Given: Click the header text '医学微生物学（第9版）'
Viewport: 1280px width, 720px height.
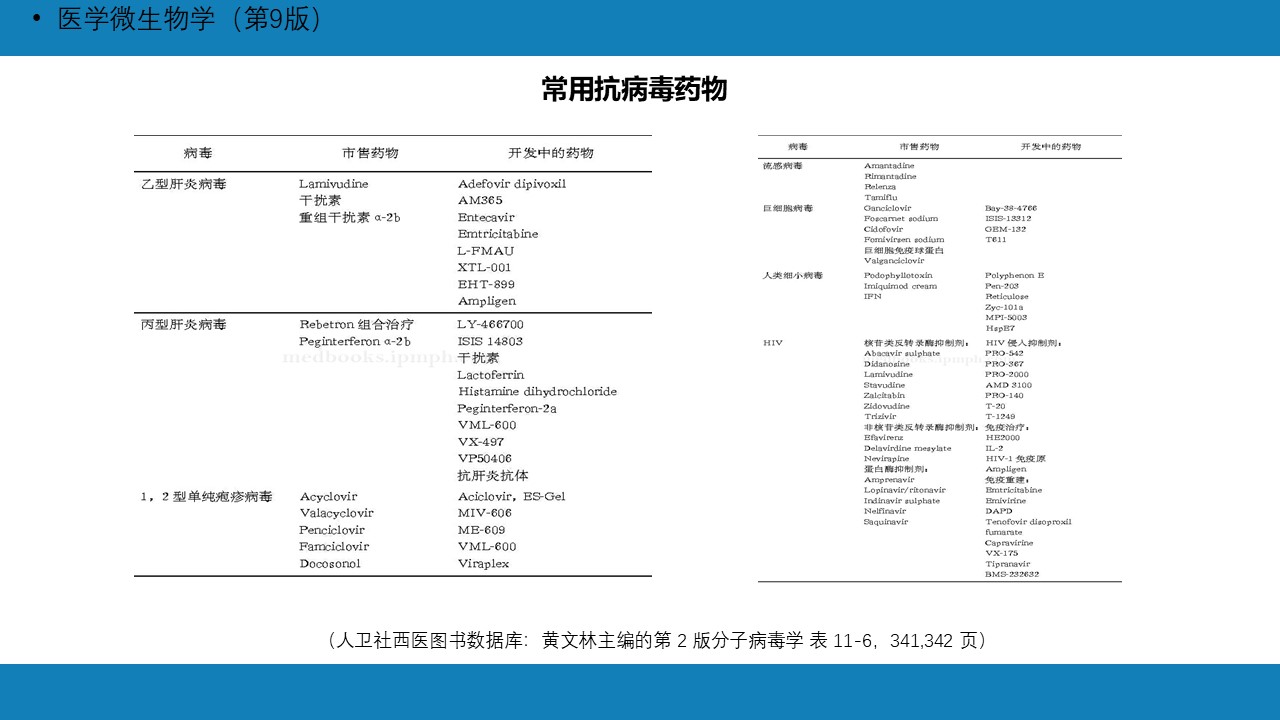Looking at the screenshot, I should [194, 19].
